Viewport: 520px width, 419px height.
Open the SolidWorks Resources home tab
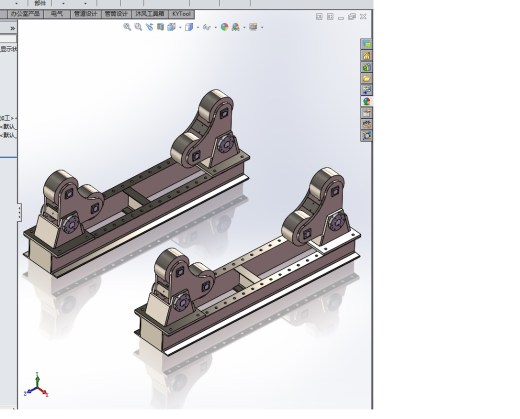click(366, 55)
